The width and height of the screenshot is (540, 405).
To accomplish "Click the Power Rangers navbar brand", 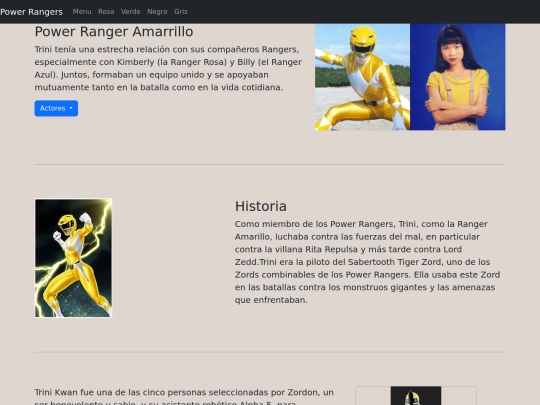I will (x=31, y=12).
